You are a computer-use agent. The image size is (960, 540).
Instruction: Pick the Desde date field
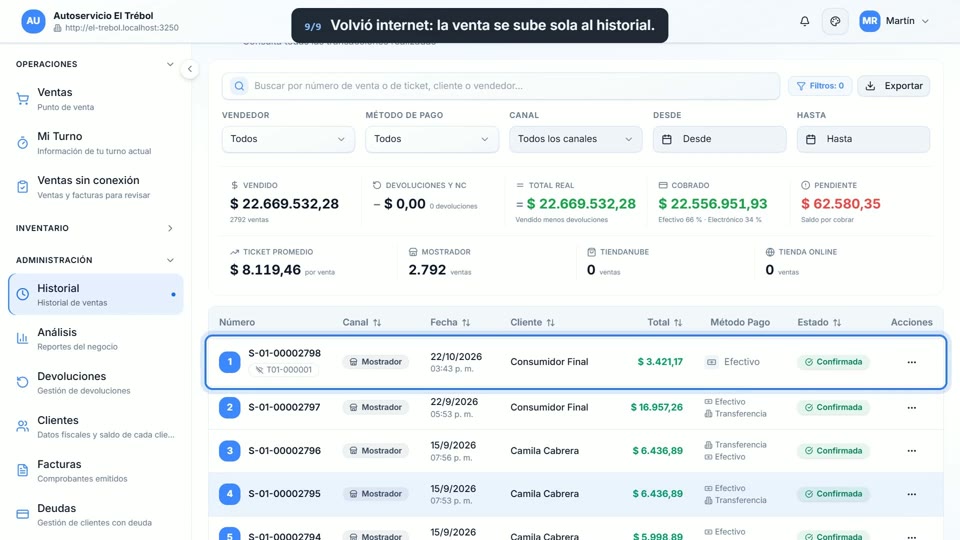719,139
